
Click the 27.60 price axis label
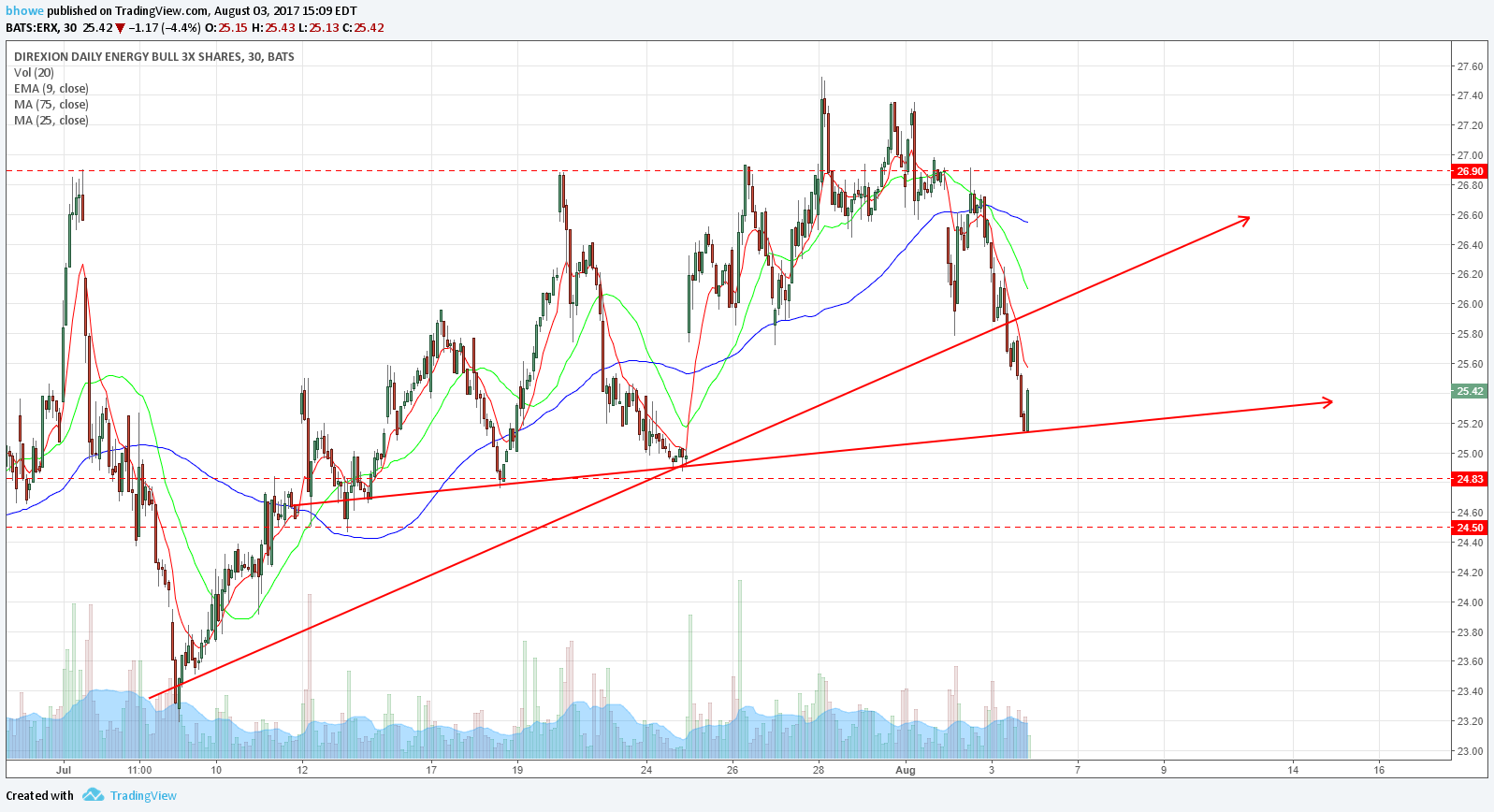click(x=1470, y=66)
